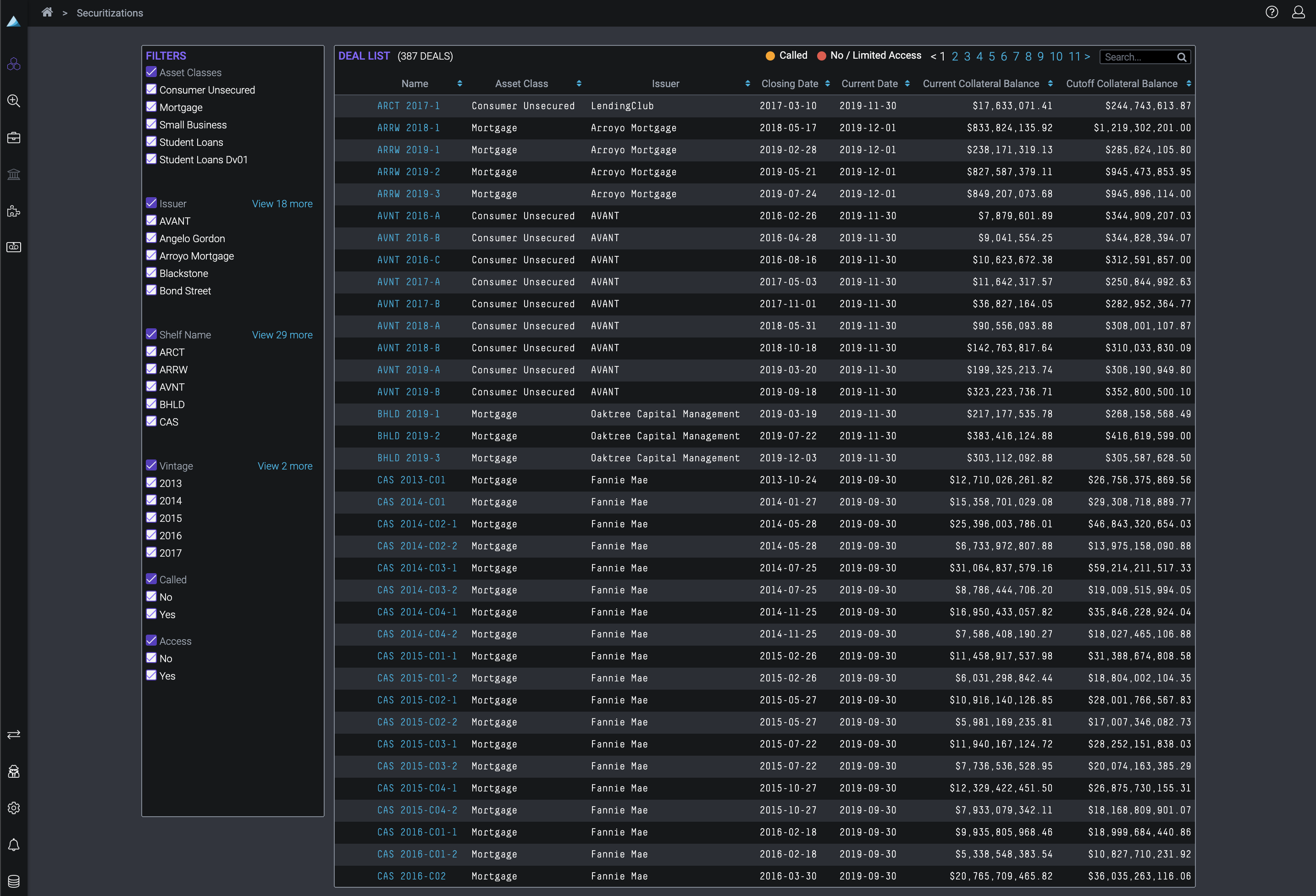1316x896 pixels.
Task: Click View 18 more issuers link
Action: point(282,204)
